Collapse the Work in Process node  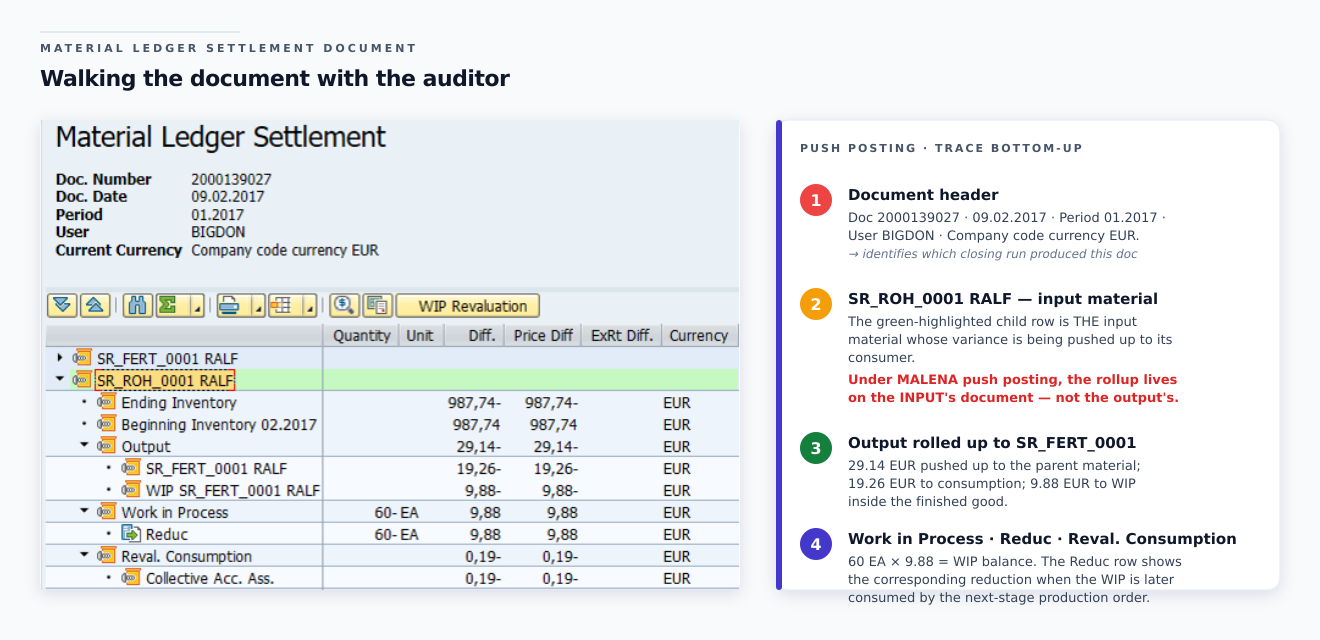pos(85,512)
